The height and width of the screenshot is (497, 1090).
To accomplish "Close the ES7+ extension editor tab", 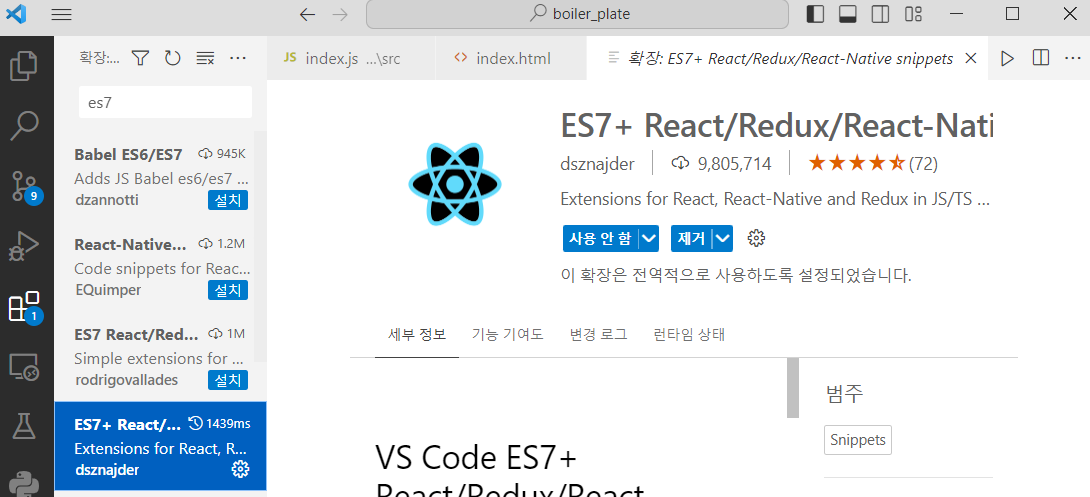I will [x=972, y=58].
